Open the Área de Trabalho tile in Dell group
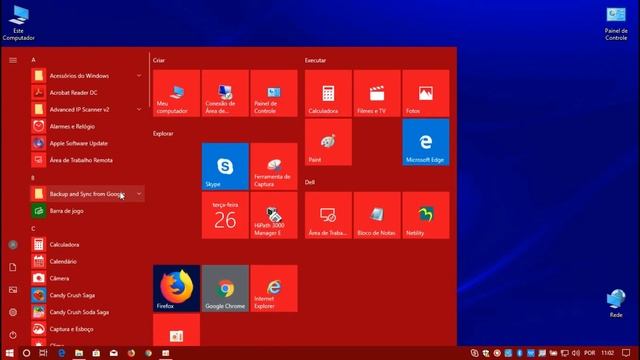 click(x=328, y=215)
